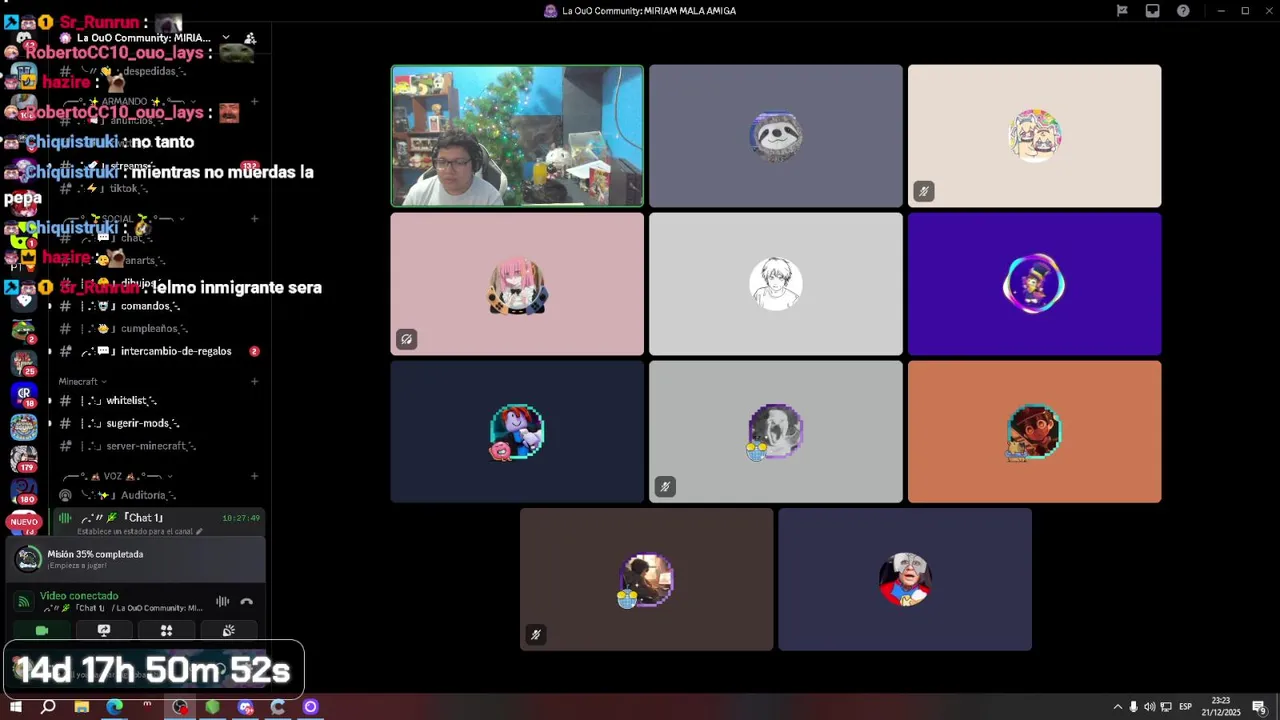Share your screen button in voice panel
1280x720 pixels.
[x=104, y=630]
